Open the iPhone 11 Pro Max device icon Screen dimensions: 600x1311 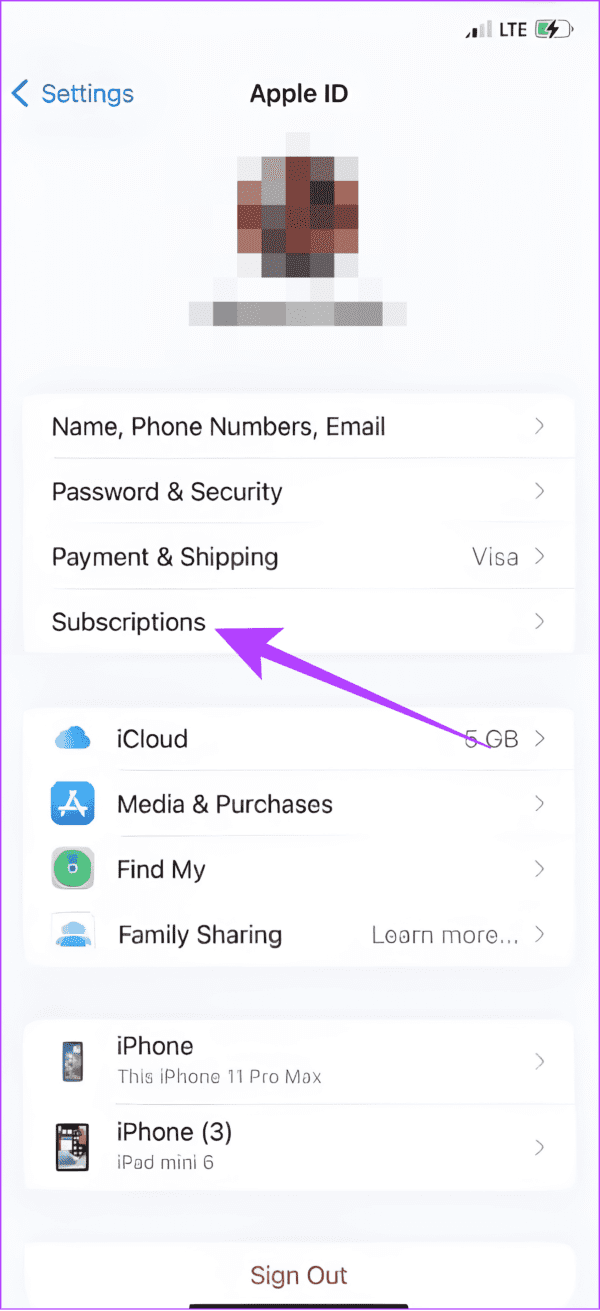click(x=72, y=1060)
